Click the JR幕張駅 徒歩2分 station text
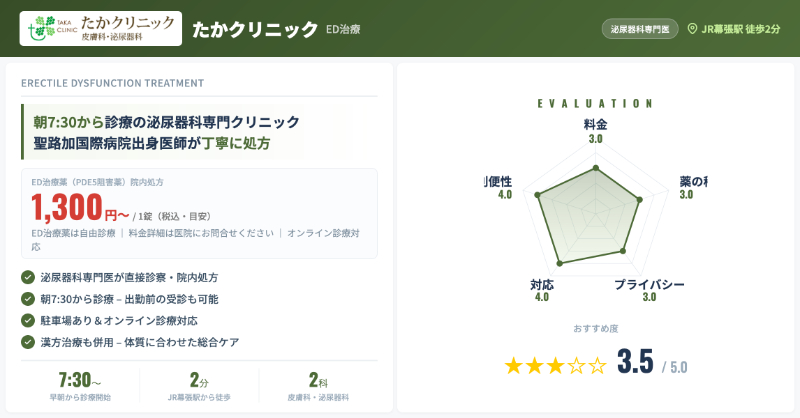This screenshot has width=800, height=418. tap(742, 29)
